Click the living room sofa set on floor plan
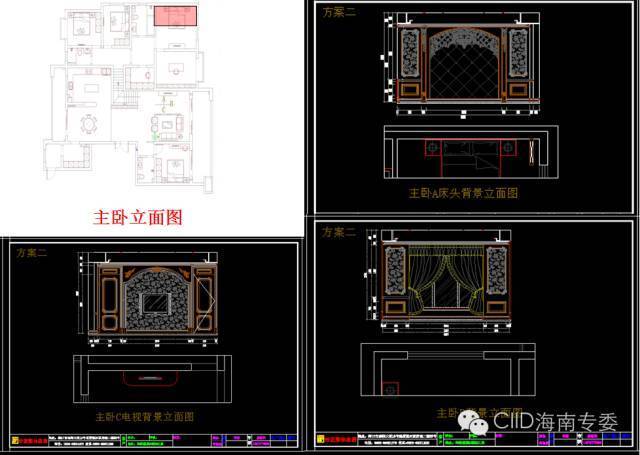 click(x=163, y=123)
